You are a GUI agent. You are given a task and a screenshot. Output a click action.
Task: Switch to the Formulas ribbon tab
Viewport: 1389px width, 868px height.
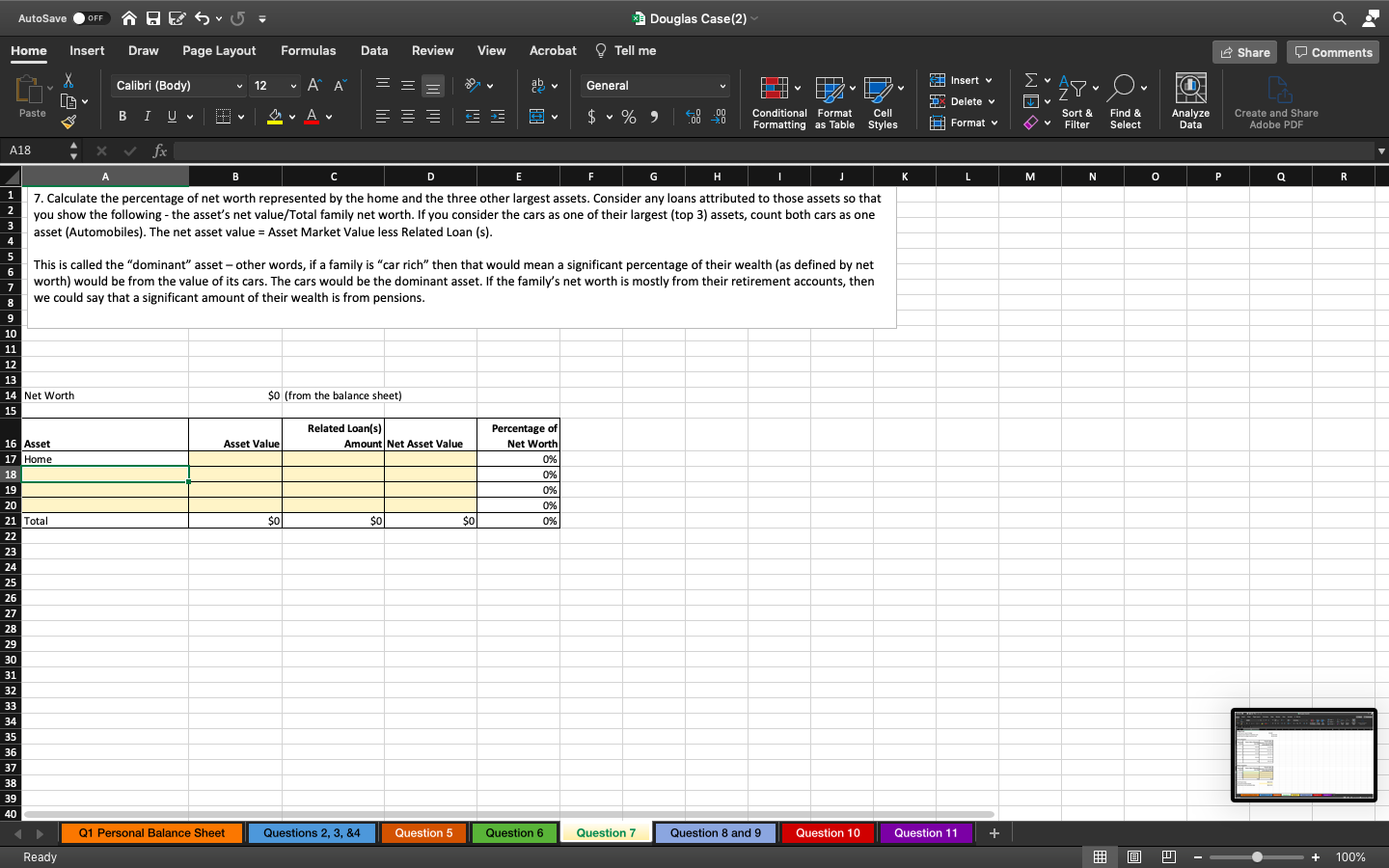coord(309,50)
